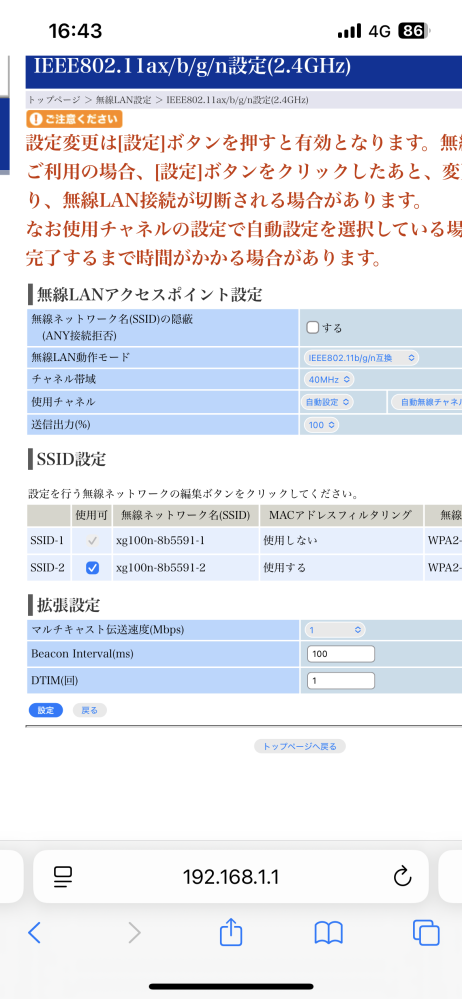Open the 無線LAN動作モード dropdown
Viewport: 462px width, 999px height.
coord(361,358)
